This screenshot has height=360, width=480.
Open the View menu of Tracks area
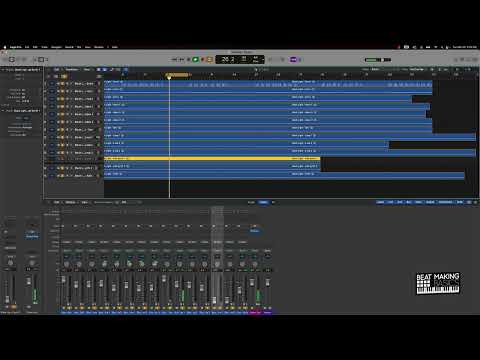coord(87,69)
